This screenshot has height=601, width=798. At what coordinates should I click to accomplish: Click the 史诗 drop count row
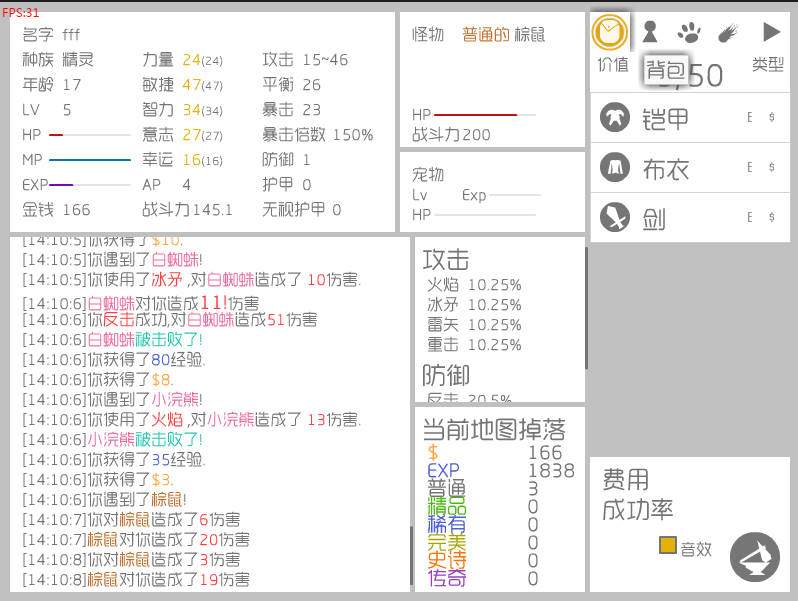coord(482,561)
